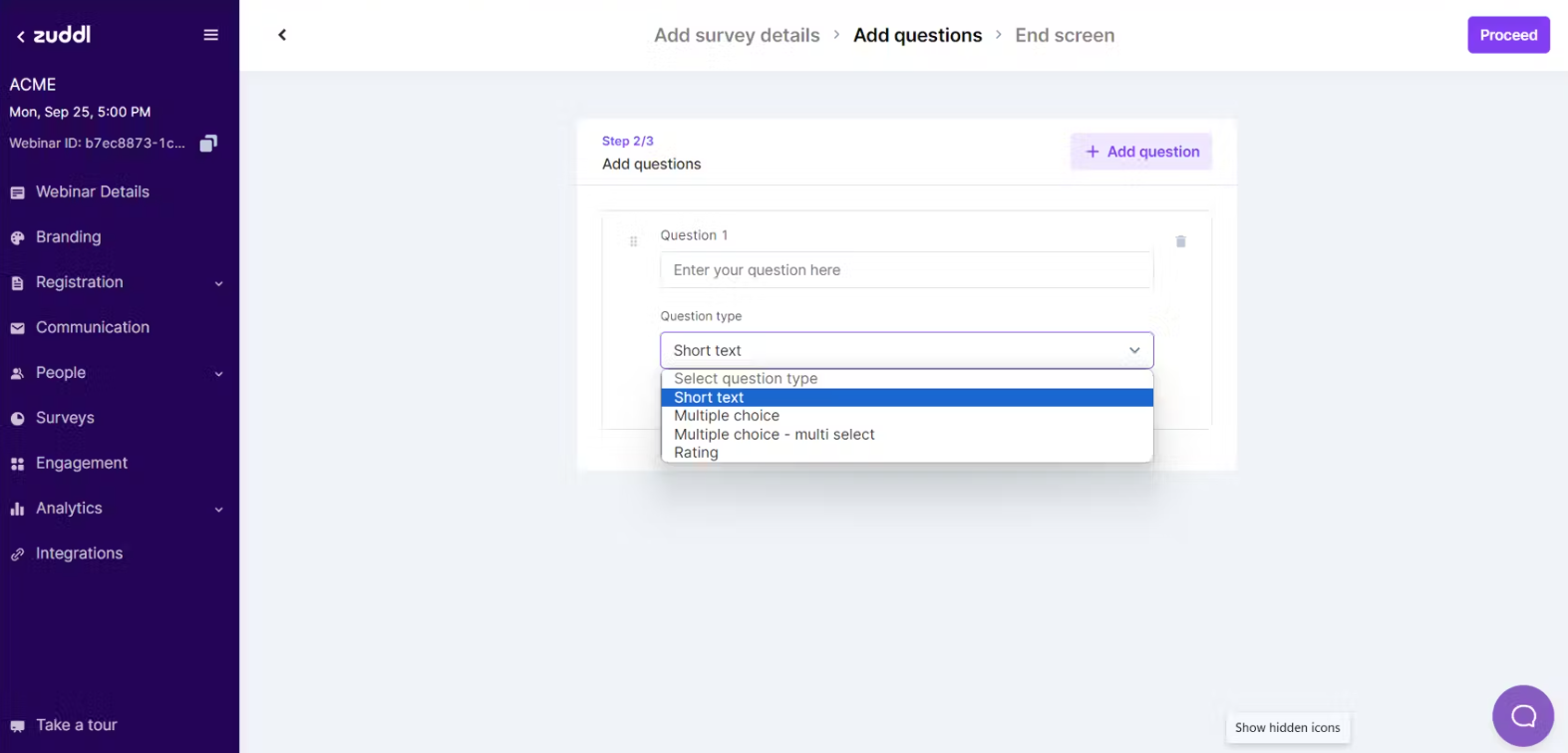This screenshot has height=753, width=1568.
Task: Click the Proceed button
Action: pos(1507,35)
